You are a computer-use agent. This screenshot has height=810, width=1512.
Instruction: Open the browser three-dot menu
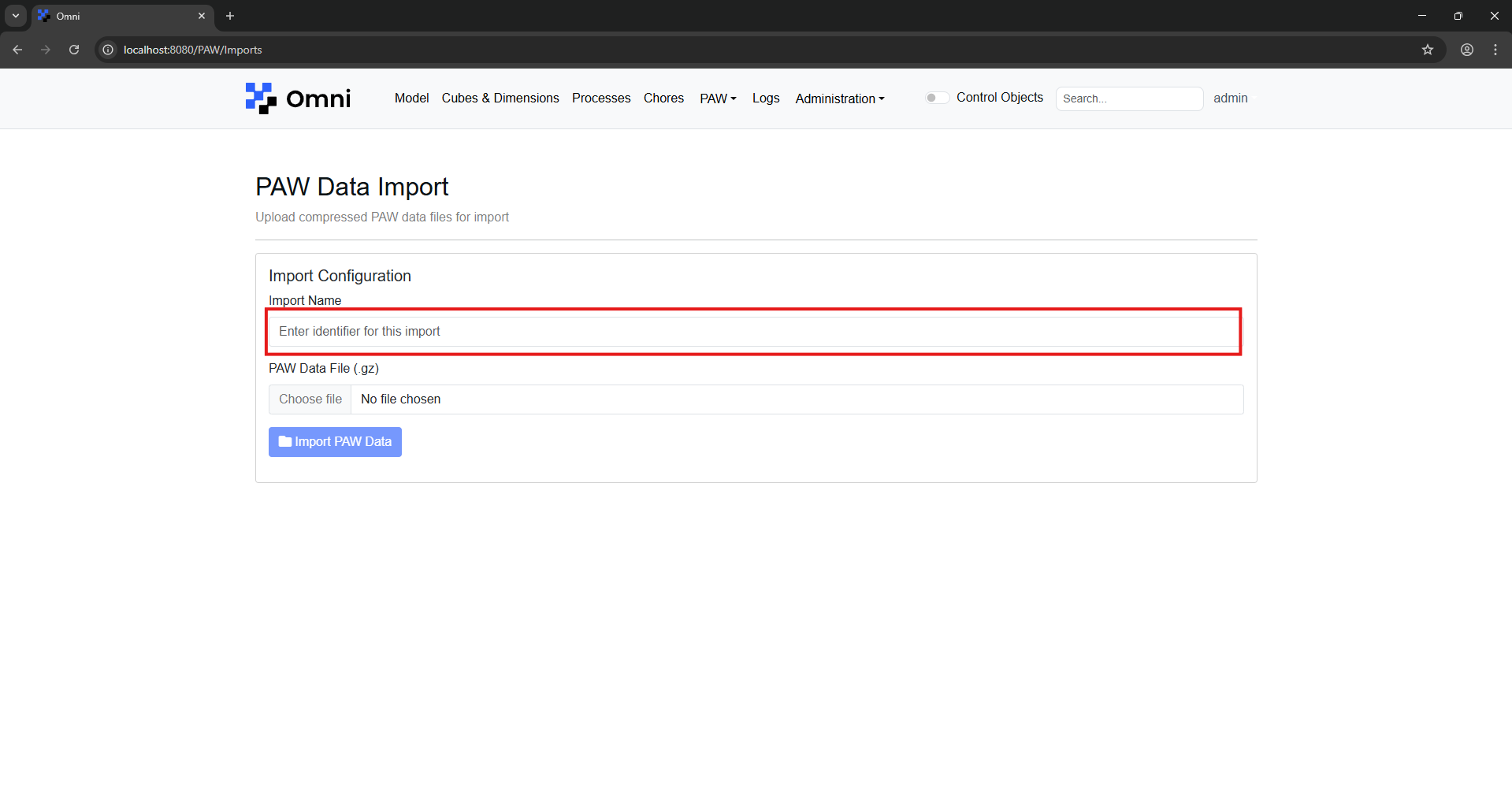pyautogui.click(x=1495, y=50)
